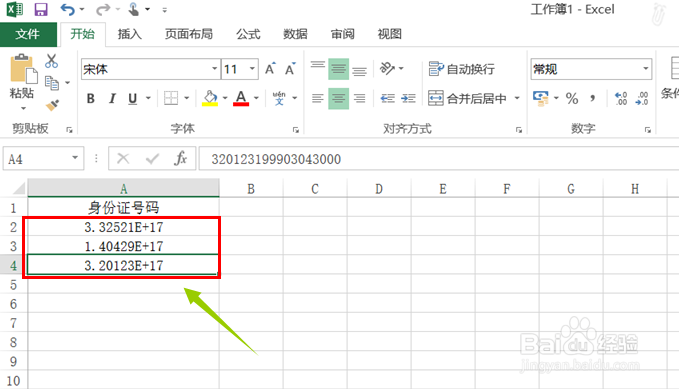Open font size 11 dropdown

[x=252, y=69]
